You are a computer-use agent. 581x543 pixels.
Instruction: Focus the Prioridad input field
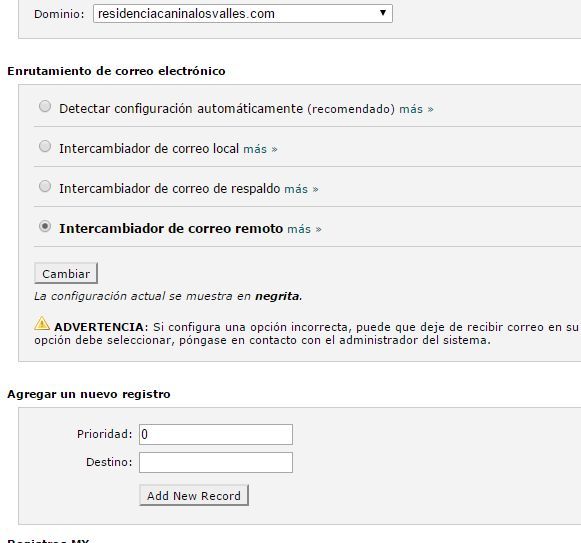pyautogui.click(x=216, y=434)
